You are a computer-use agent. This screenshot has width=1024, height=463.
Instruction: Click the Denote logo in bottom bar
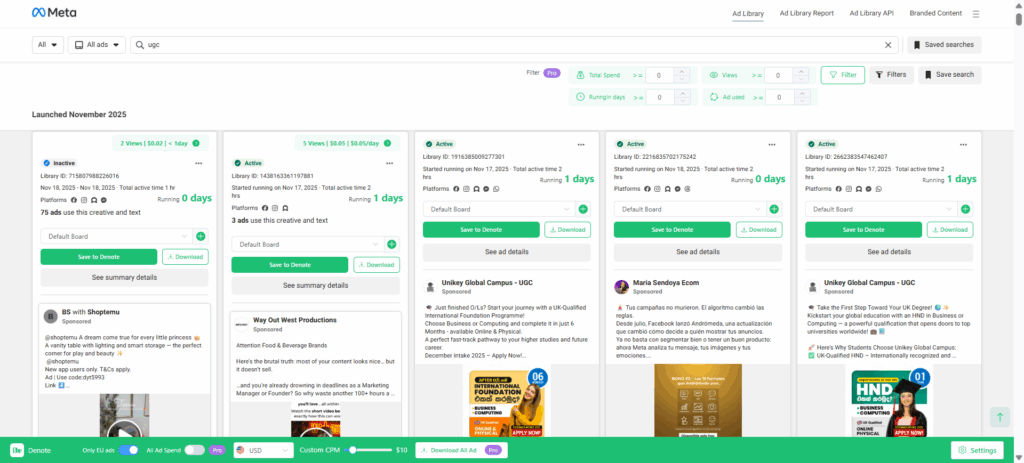[x=17, y=451]
